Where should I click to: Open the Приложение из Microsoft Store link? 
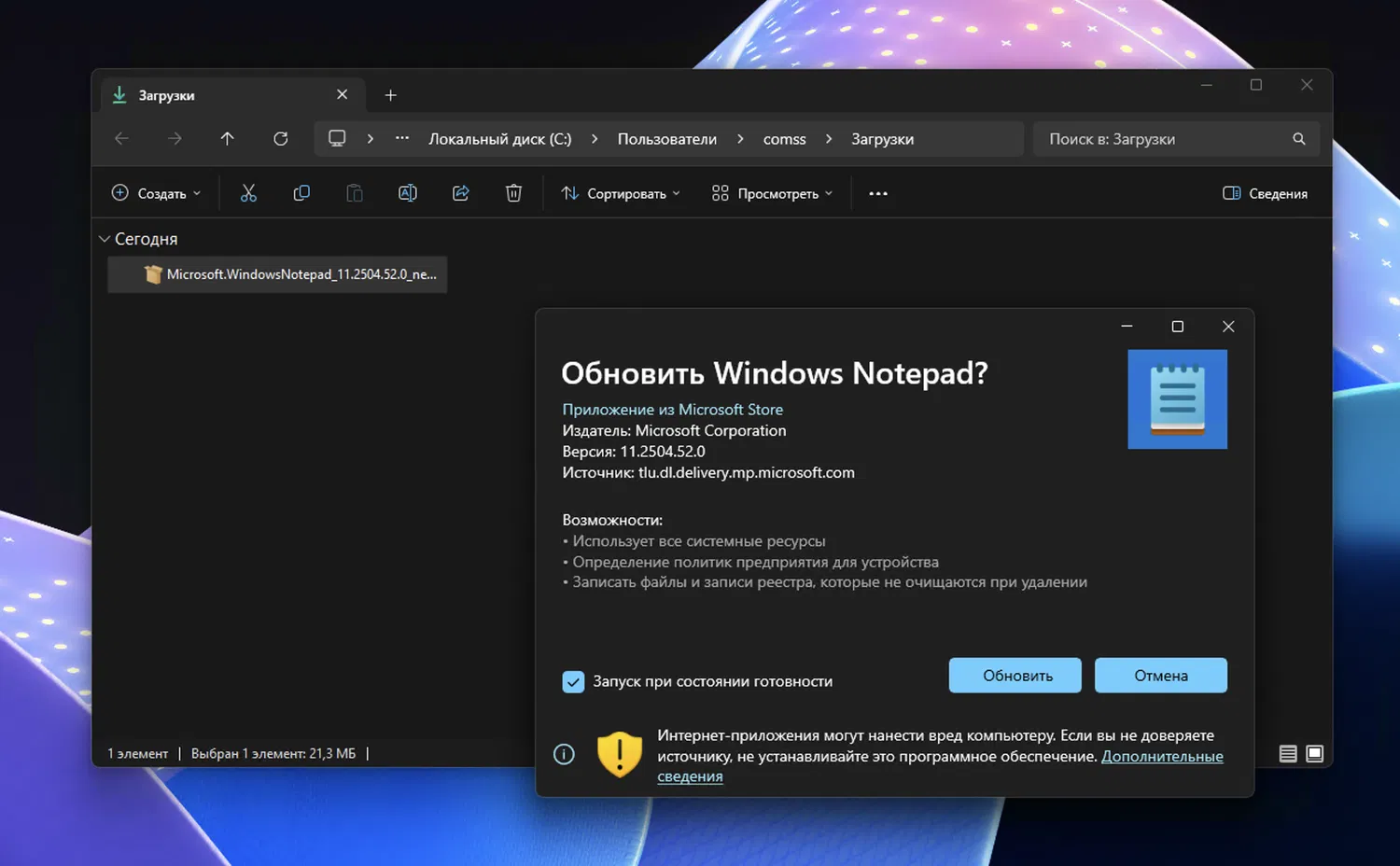coord(672,410)
